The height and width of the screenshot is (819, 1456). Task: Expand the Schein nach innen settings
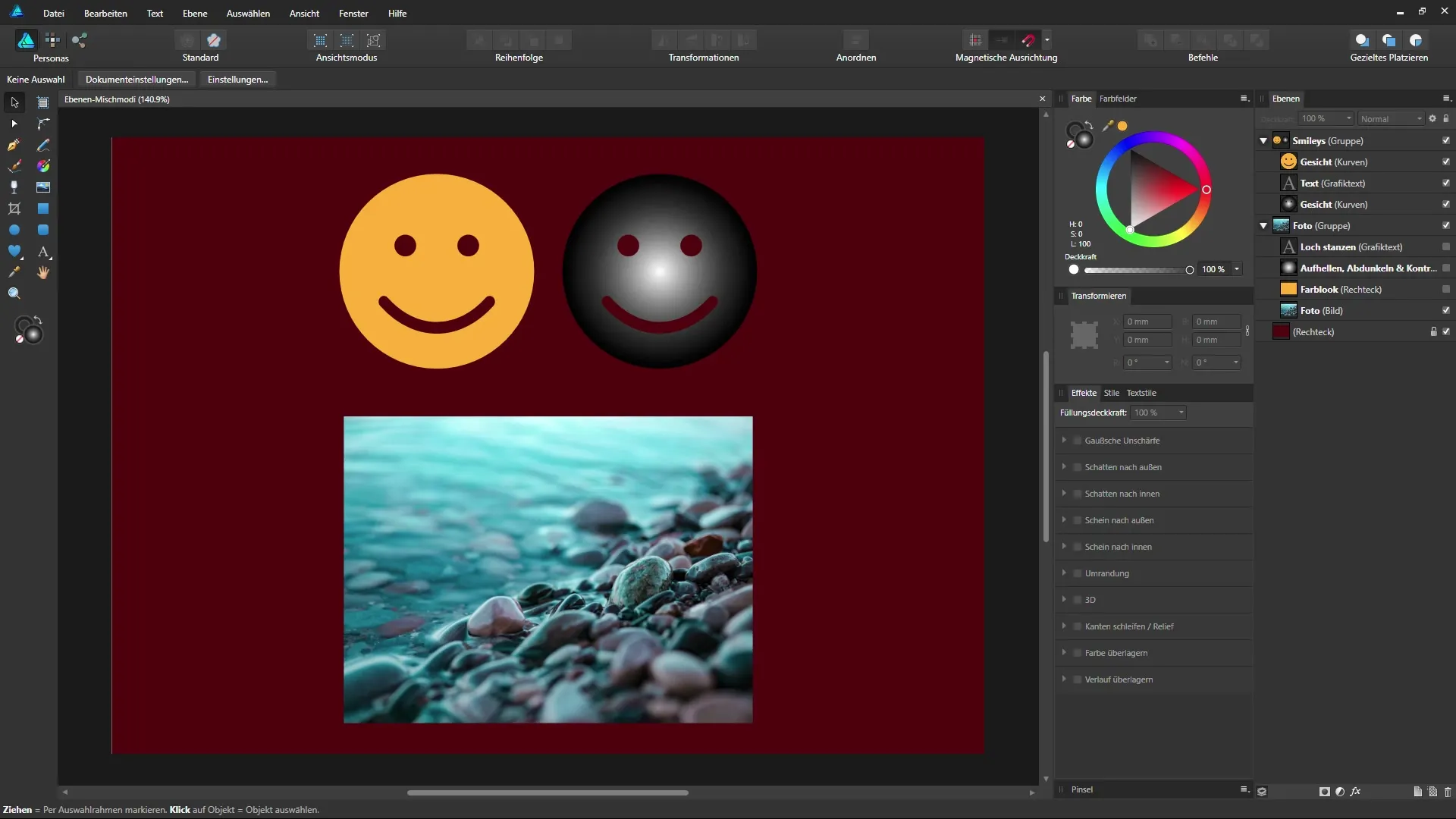pyautogui.click(x=1064, y=547)
